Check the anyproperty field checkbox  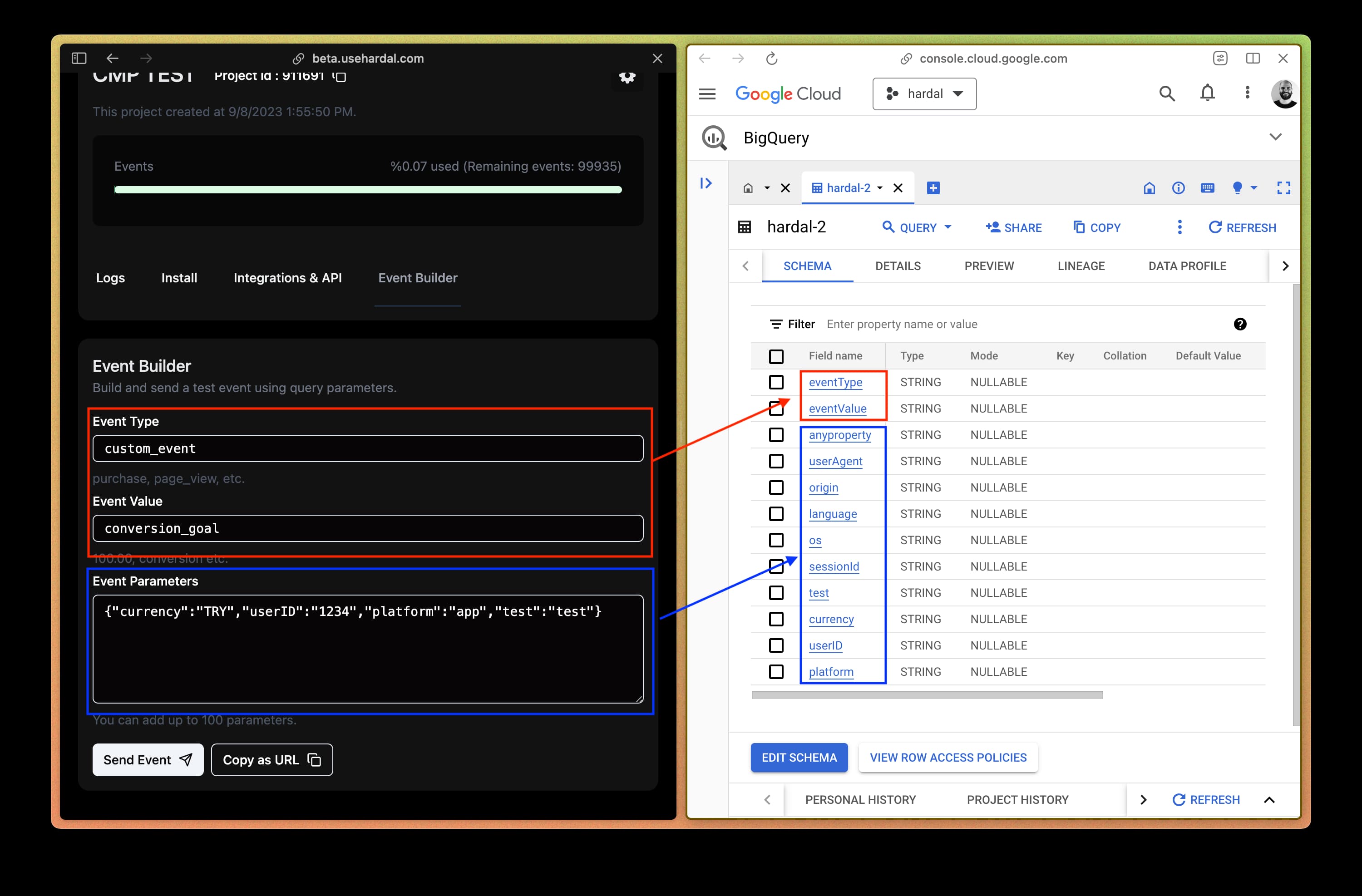click(776, 435)
